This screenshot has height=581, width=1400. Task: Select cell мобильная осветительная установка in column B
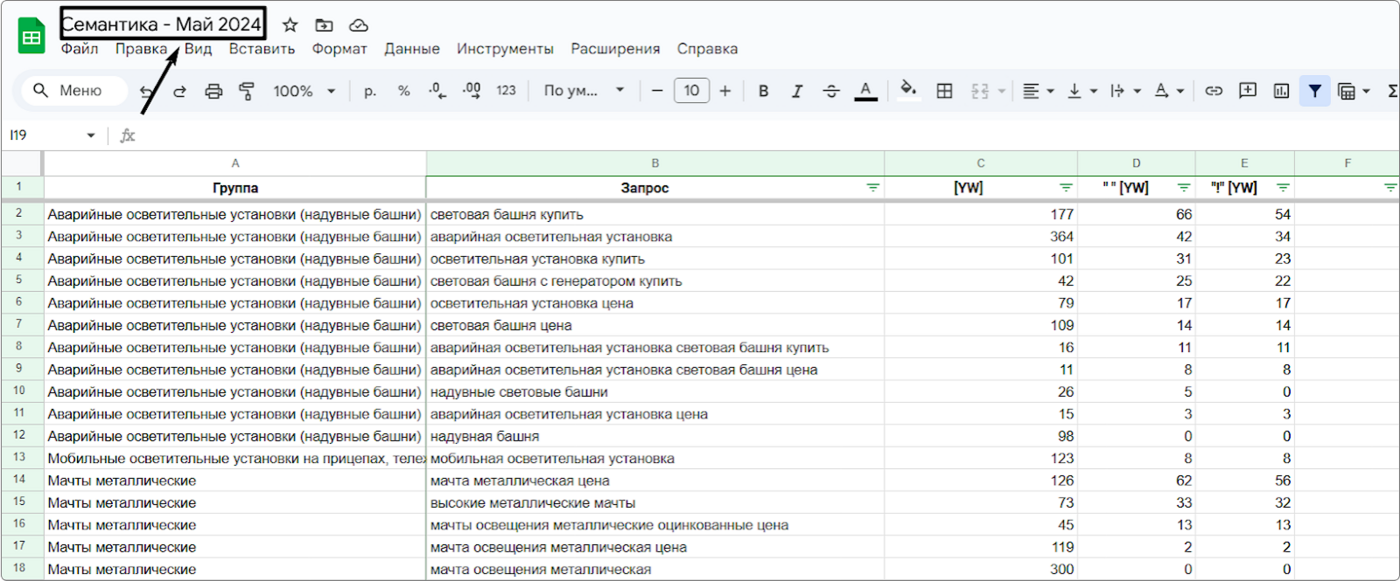(655, 458)
